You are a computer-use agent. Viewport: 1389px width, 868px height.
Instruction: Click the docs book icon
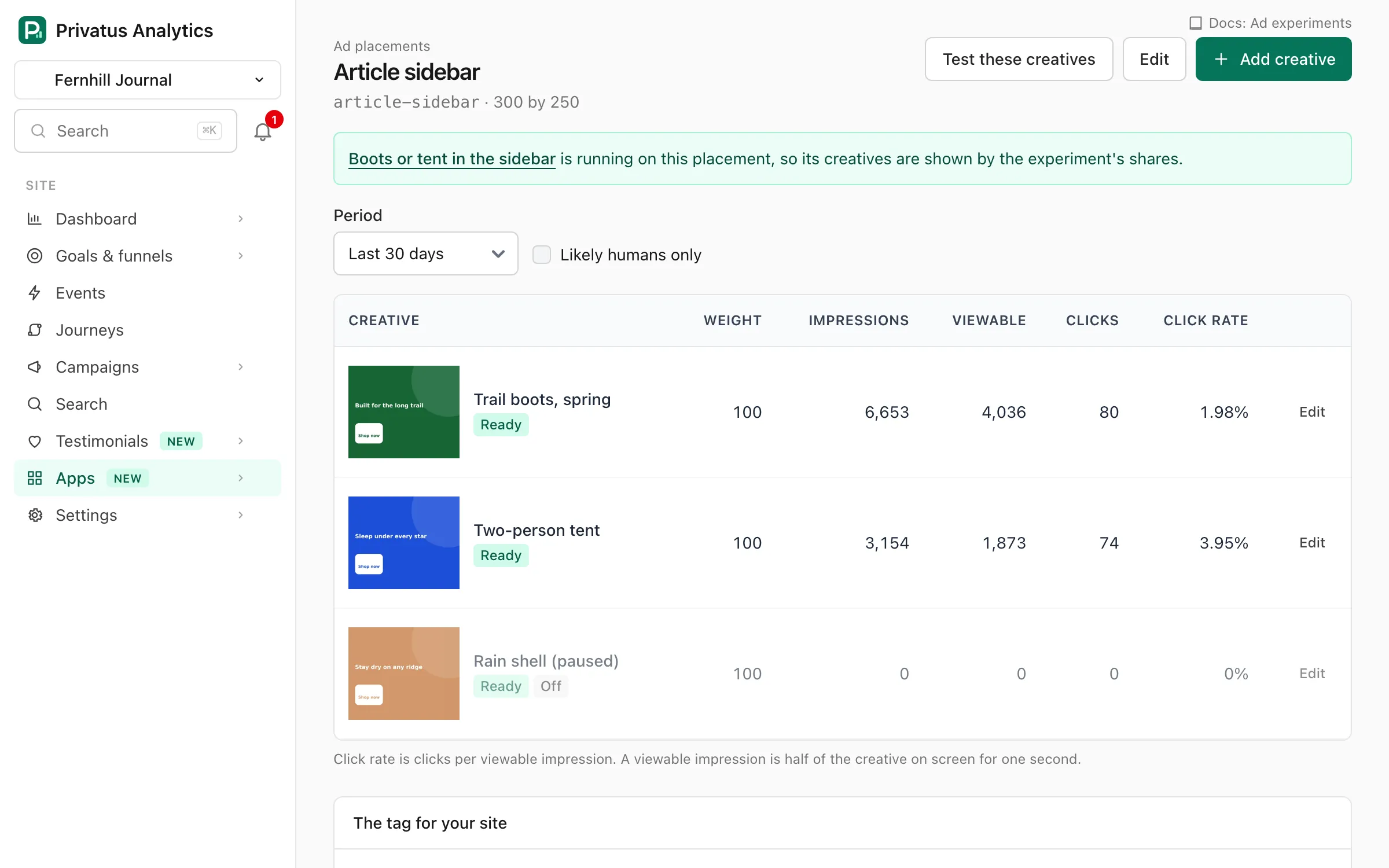coord(1196,23)
